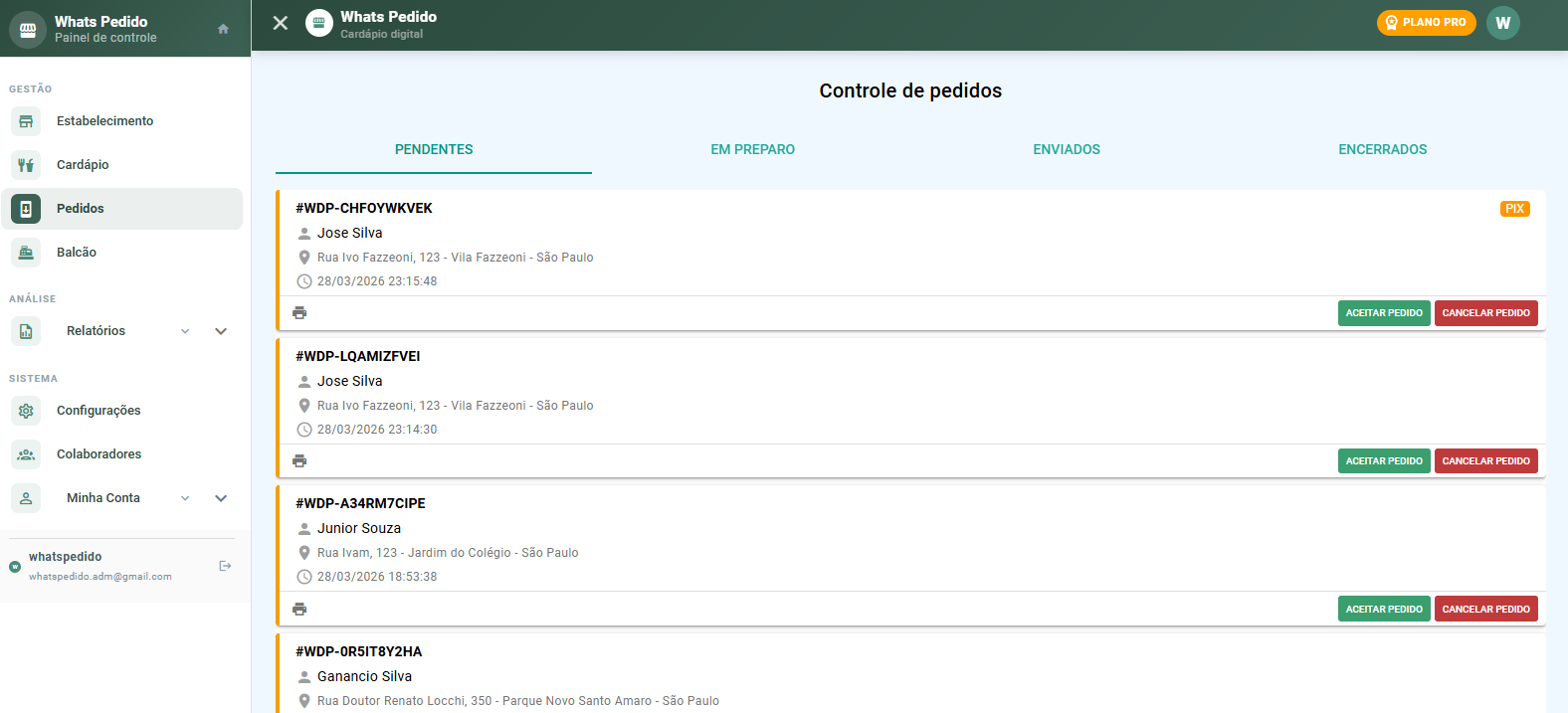The width and height of the screenshot is (1568, 713).
Task: Accept order #WDP-CHFOYWKVEK
Action: (1384, 313)
